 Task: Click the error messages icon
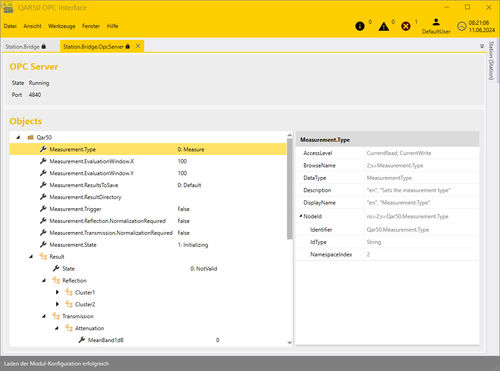click(x=406, y=26)
